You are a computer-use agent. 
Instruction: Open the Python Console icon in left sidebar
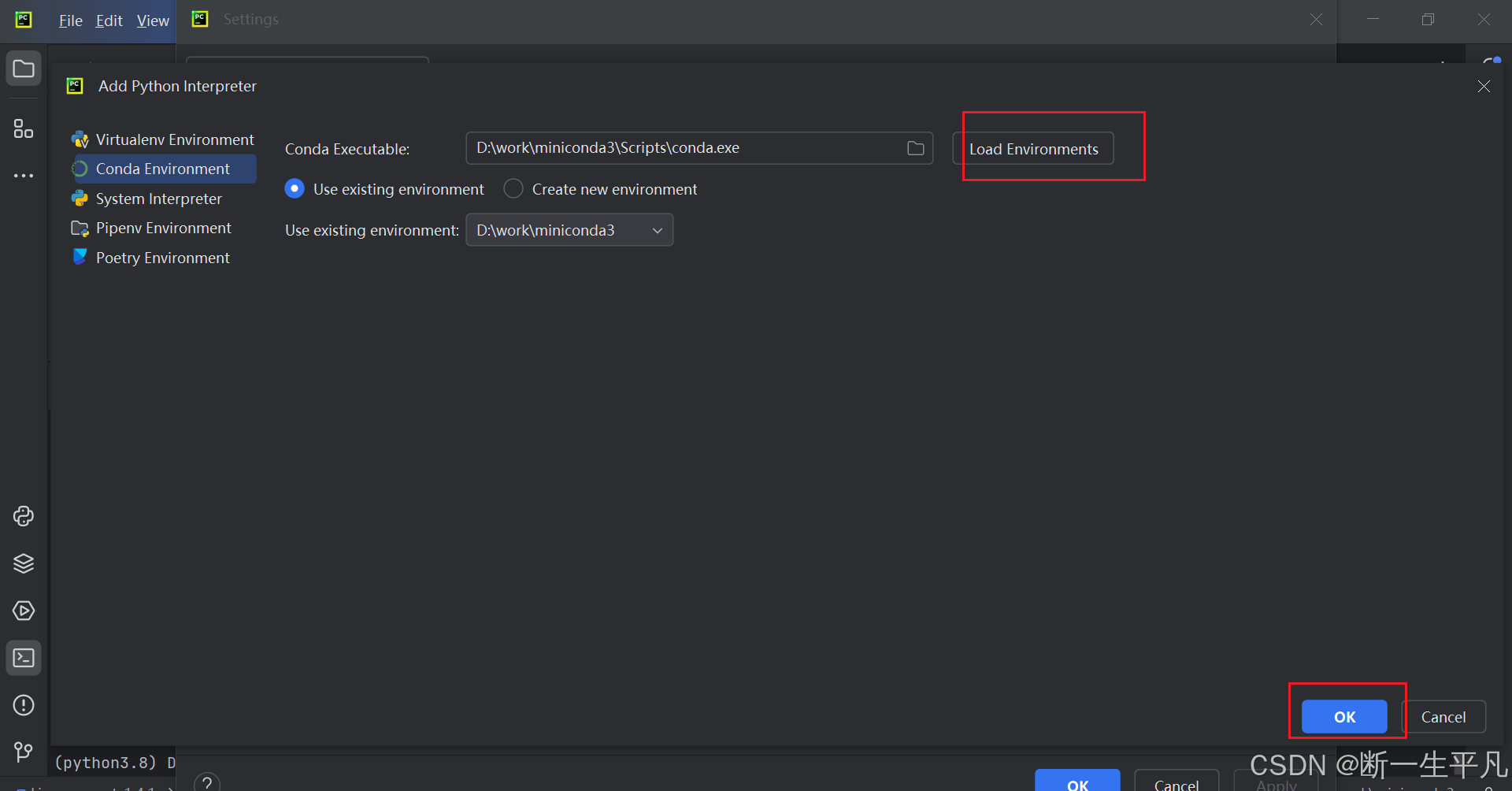[x=24, y=516]
